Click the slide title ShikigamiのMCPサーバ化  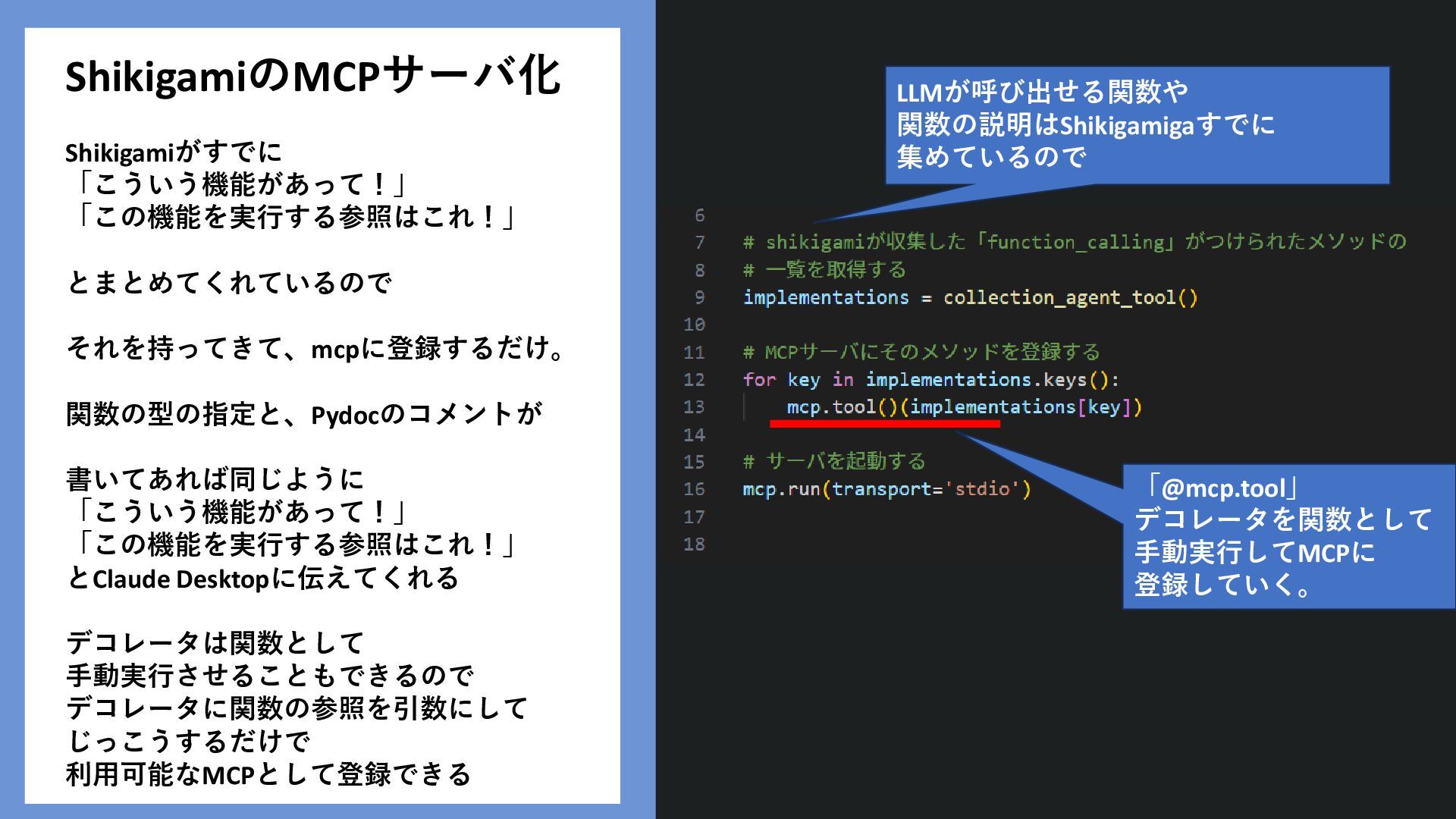pos(312,77)
